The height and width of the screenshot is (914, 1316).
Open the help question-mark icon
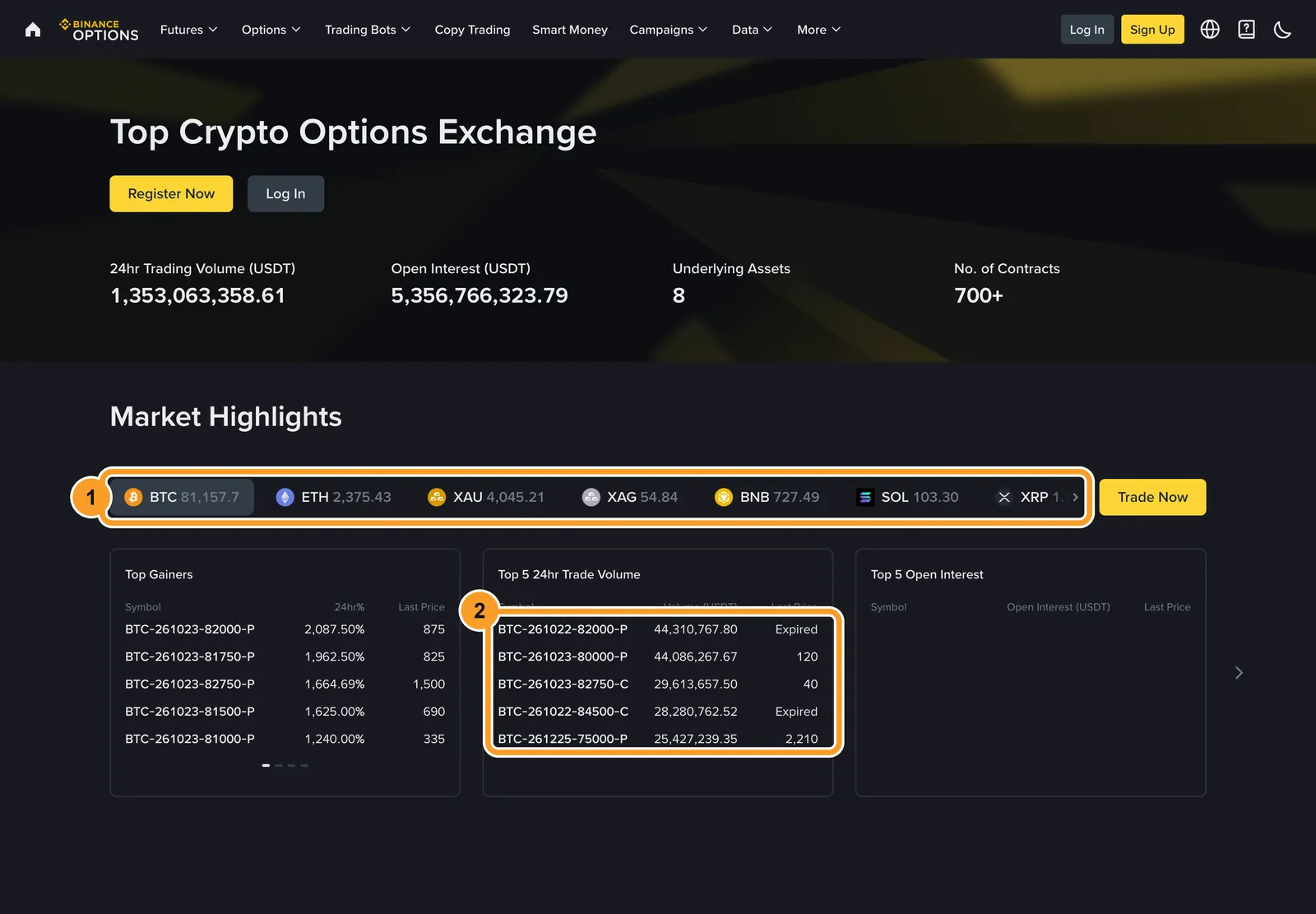pos(1247,30)
